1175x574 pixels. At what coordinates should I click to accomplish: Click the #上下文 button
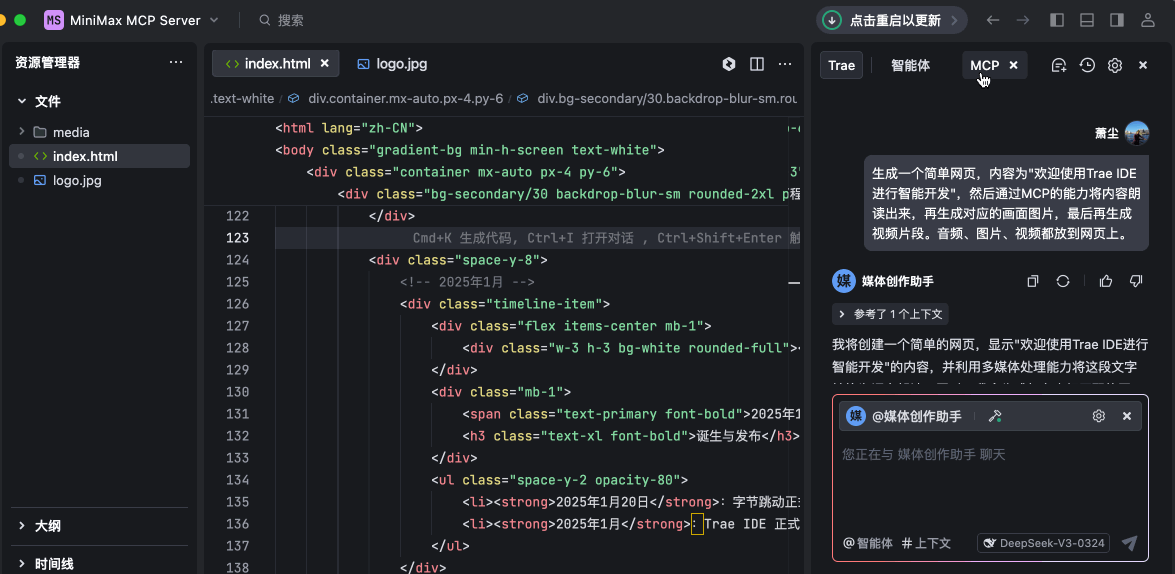point(926,543)
